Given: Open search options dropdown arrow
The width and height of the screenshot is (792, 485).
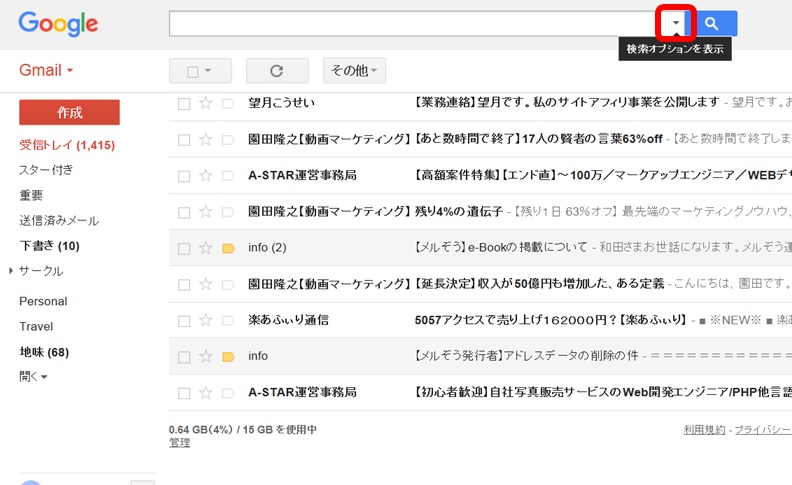Looking at the screenshot, I should [676, 23].
